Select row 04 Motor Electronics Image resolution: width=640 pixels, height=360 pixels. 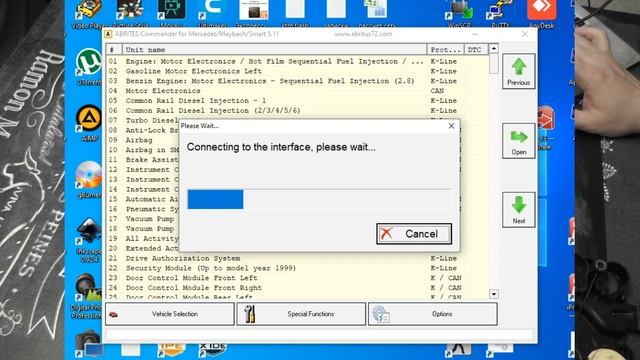click(x=297, y=91)
